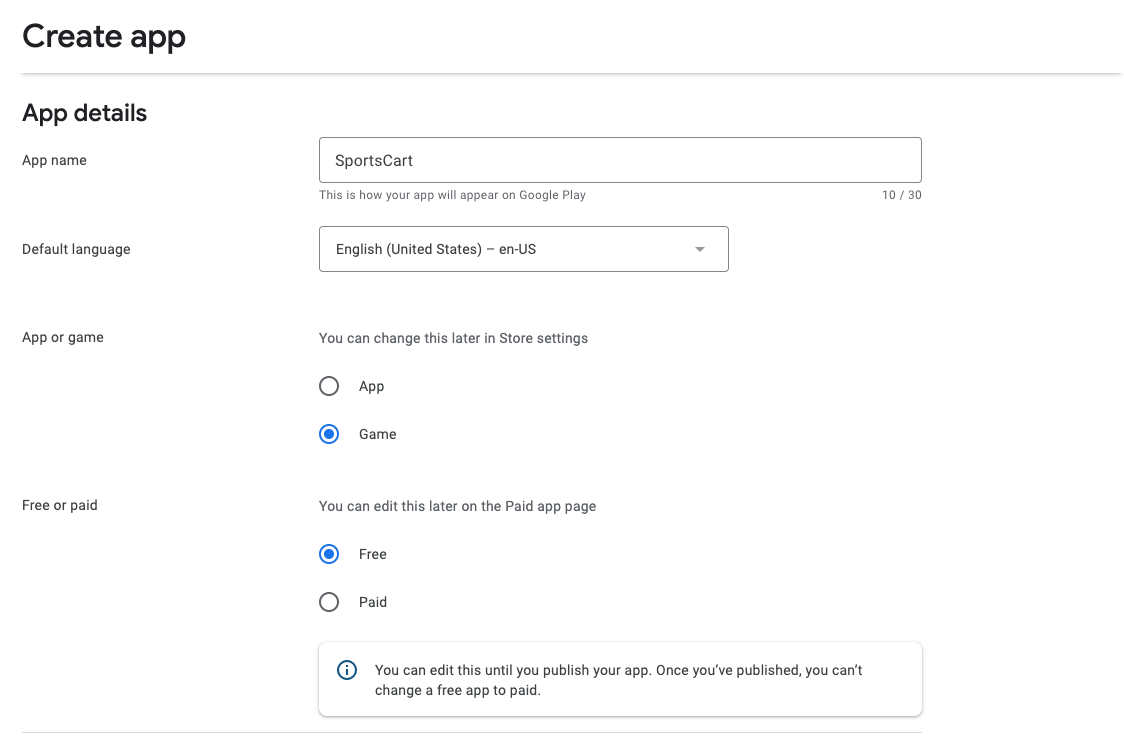1124x749 pixels.
Task: Click into the SportsCart app name field
Action: coord(620,160)
